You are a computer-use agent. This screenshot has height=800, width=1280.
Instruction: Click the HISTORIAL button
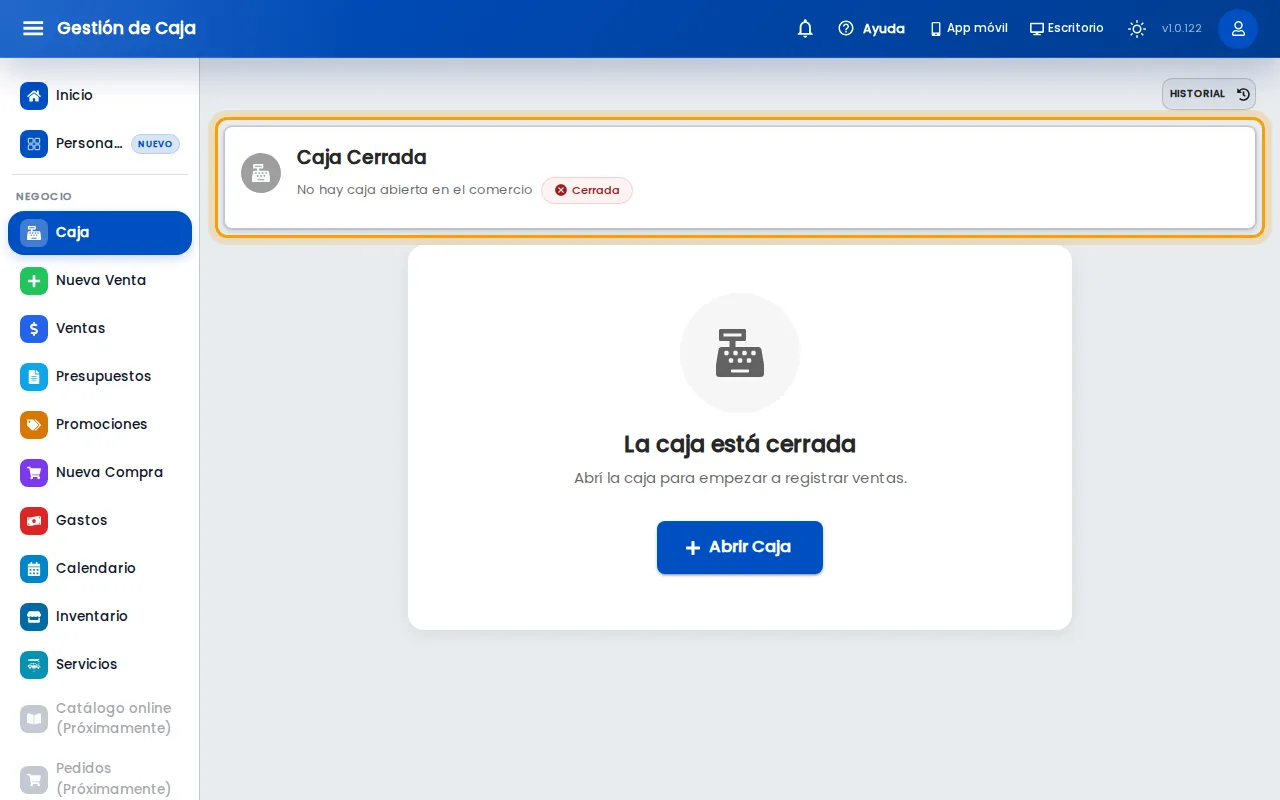[1209, 94]
